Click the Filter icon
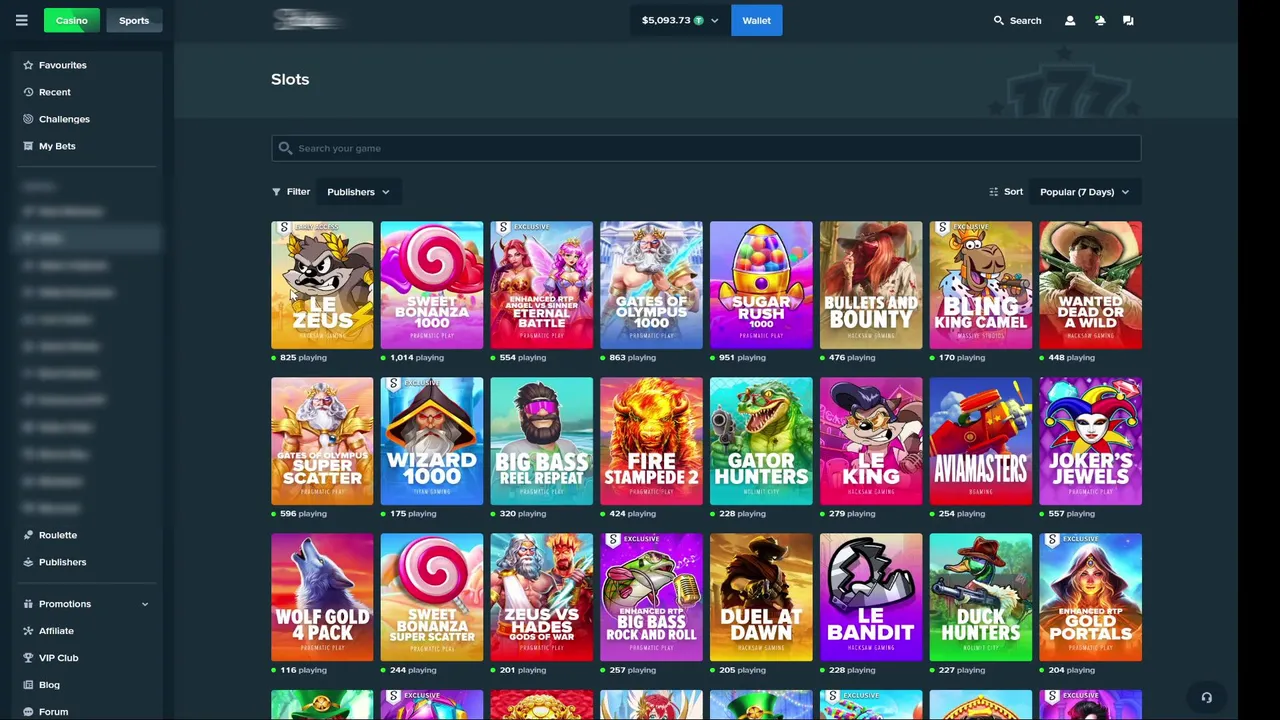 276,192
